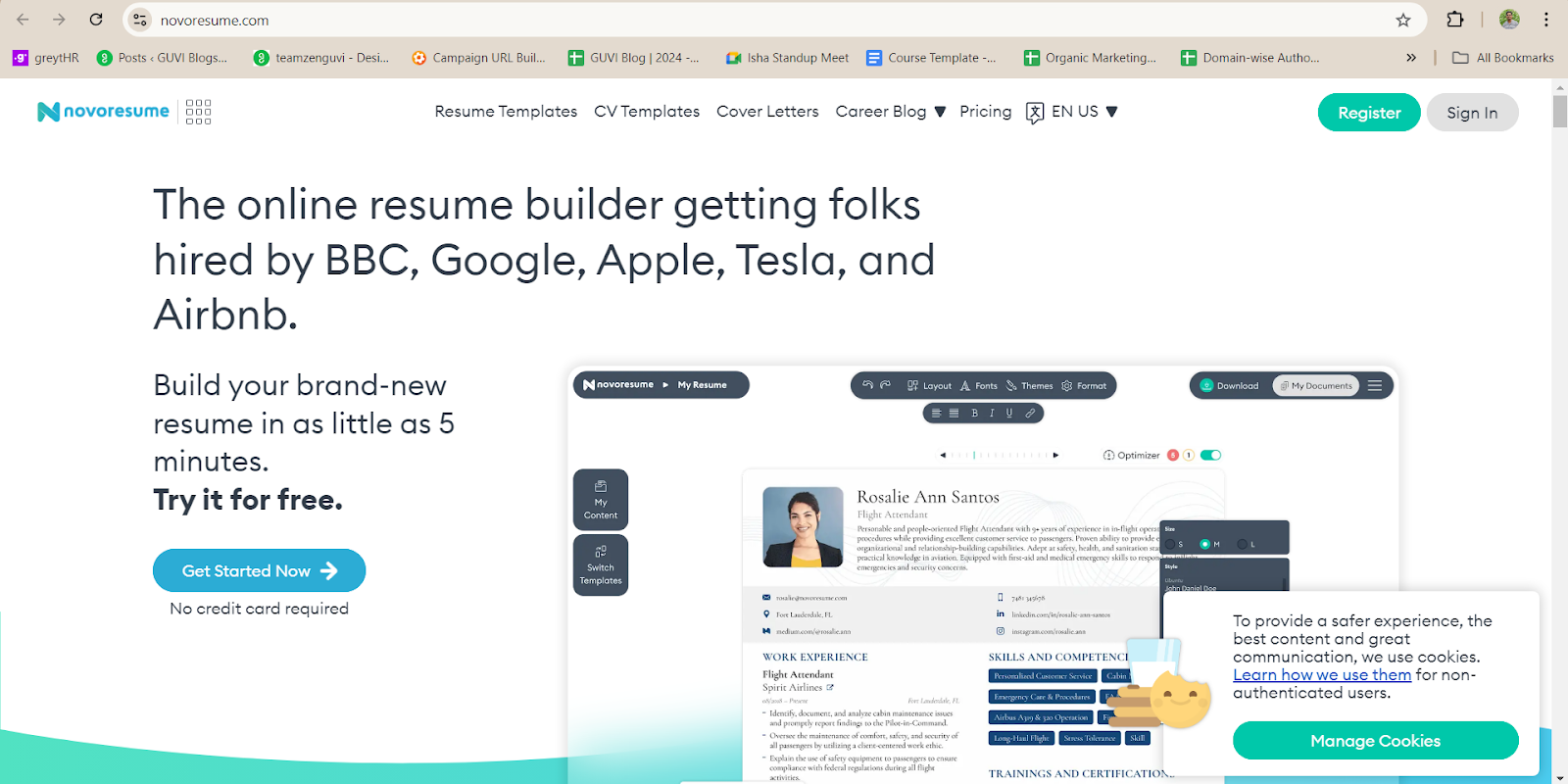The width and height of the screenshot is (1568, 784).
Task: View site information icon in address bar
Action: pyautogui.click(x=140, y=20)
